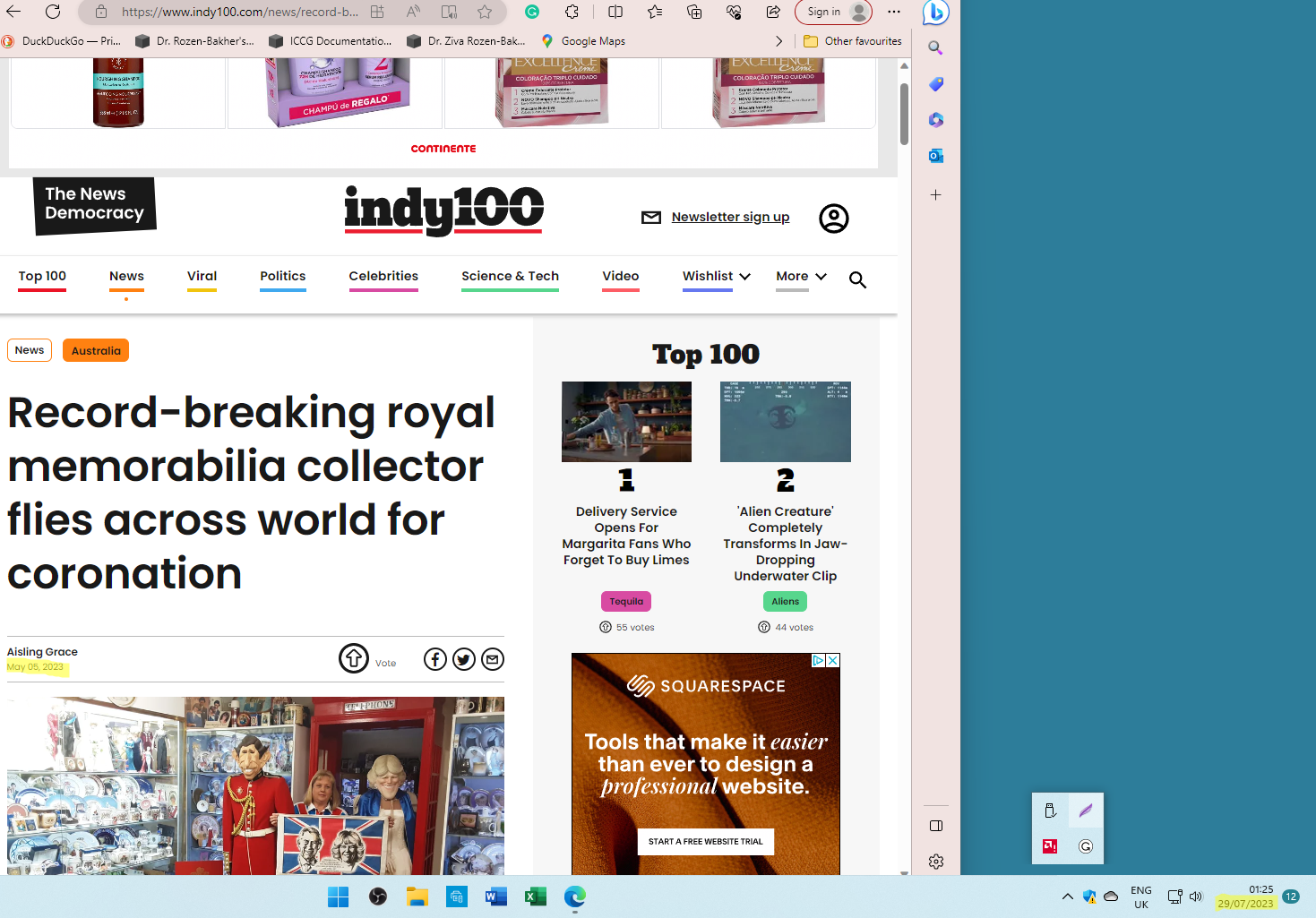Open the browser Extensions puzzle icon
The width and height of the screenshot is (1316, 918).
click(x=572, y=12)
